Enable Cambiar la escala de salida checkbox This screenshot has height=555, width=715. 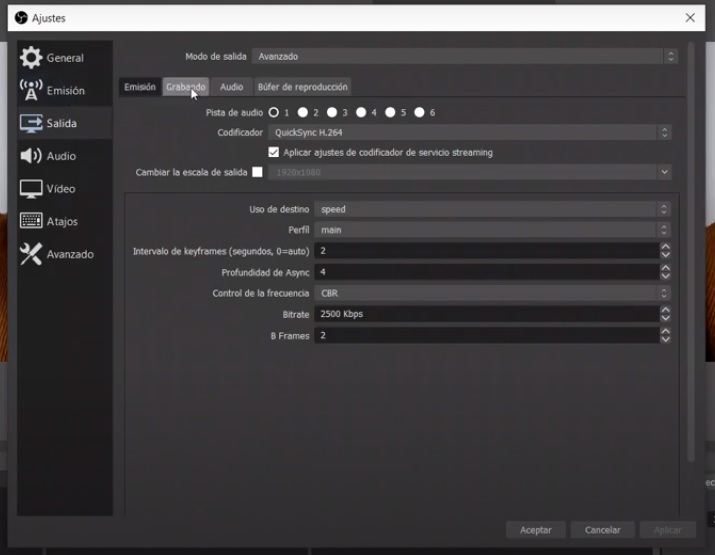click(257, 172)
